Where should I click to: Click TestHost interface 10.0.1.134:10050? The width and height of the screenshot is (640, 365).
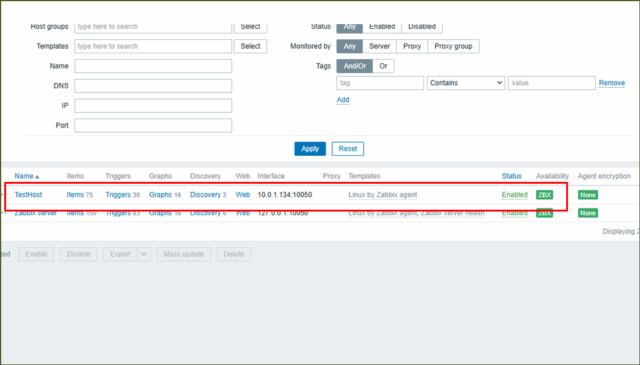[285, 195]
